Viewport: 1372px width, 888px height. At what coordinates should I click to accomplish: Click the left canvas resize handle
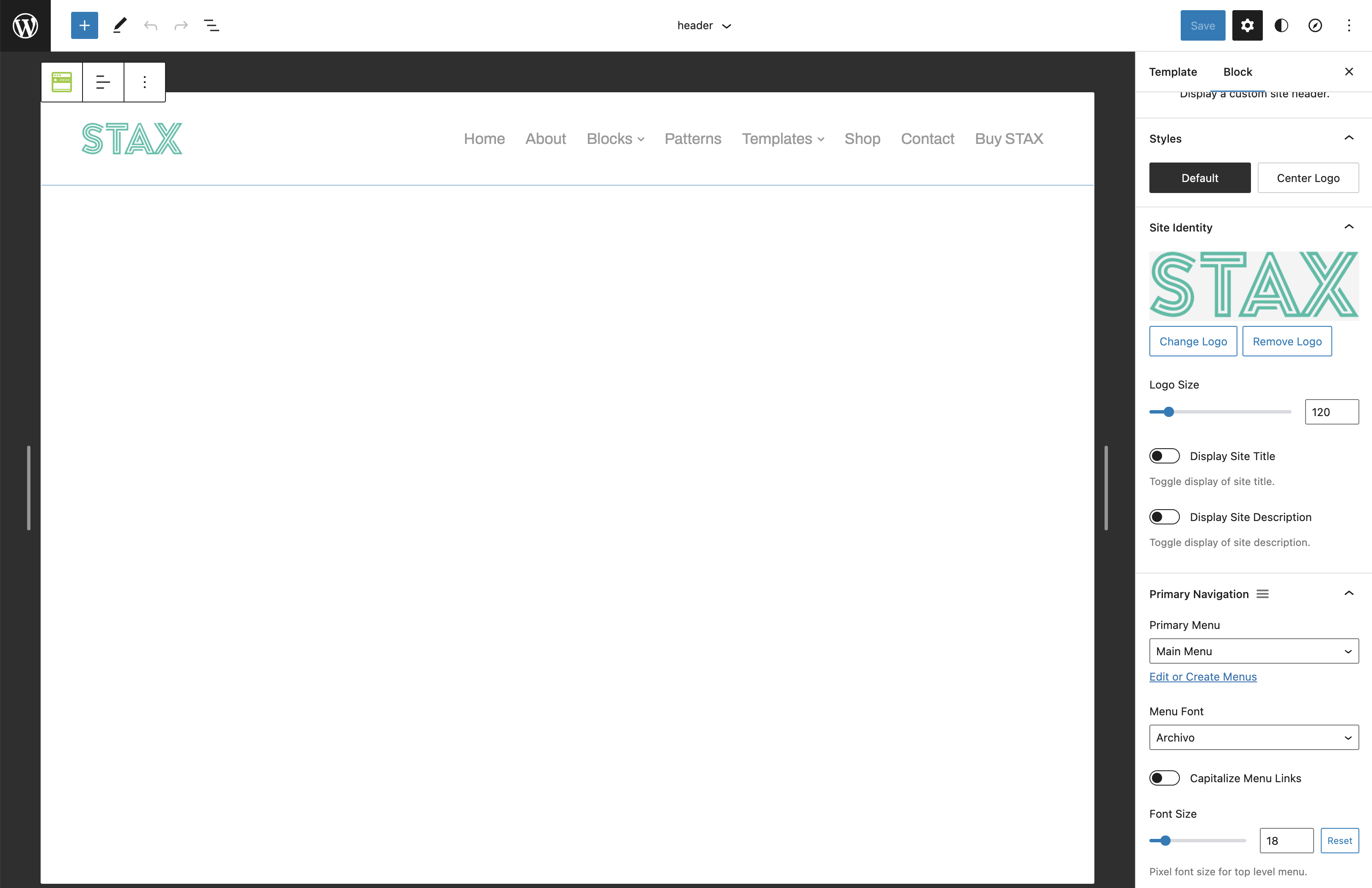coord(29,488)
